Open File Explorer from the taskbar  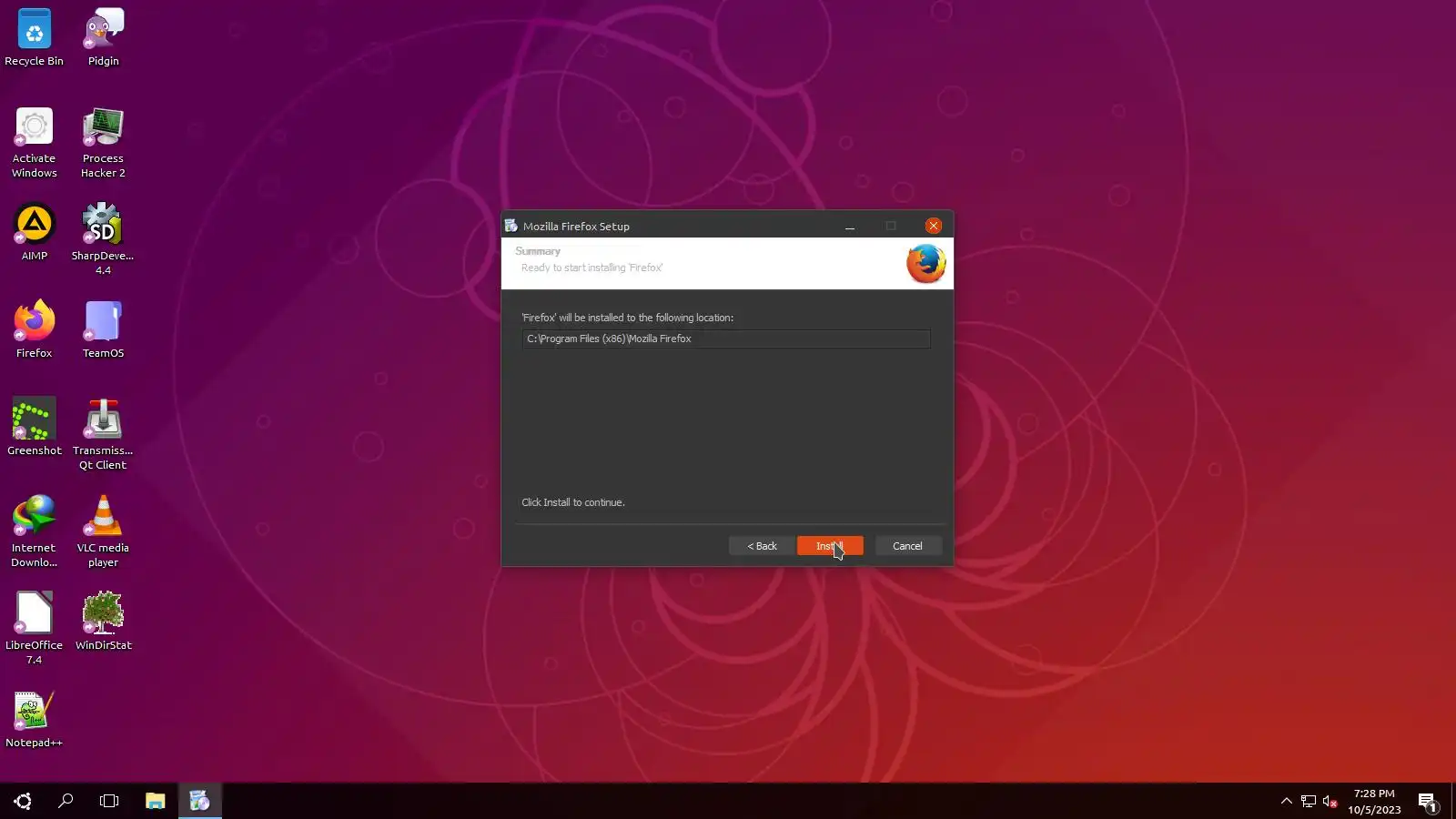coord(155,801)
